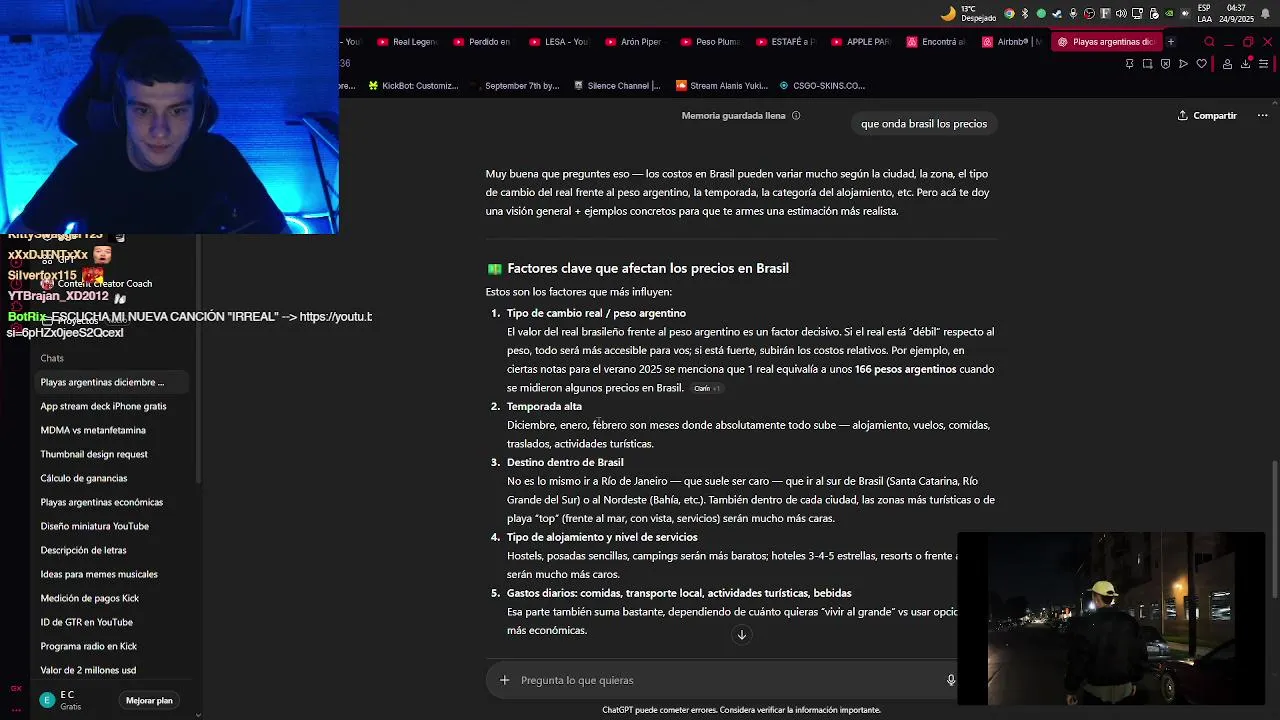The image size is (1280, 720).
Task: Click the microphone icon in system tray
Action: [1073, 13]
